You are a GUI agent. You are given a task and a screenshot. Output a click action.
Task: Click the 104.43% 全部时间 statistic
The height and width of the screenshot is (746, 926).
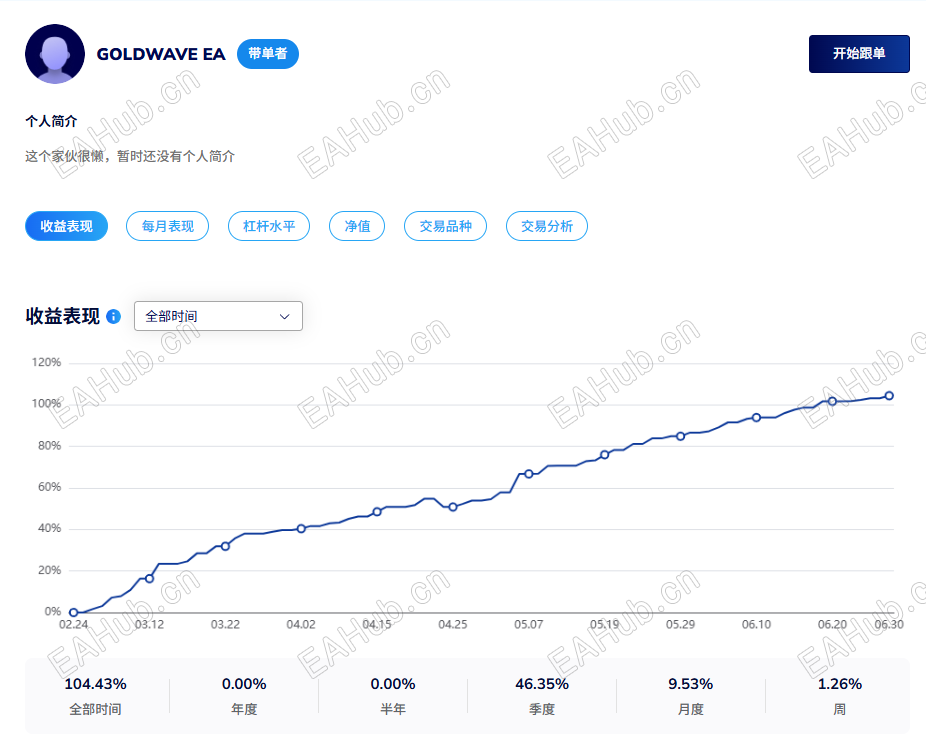(x=96, y=695)
